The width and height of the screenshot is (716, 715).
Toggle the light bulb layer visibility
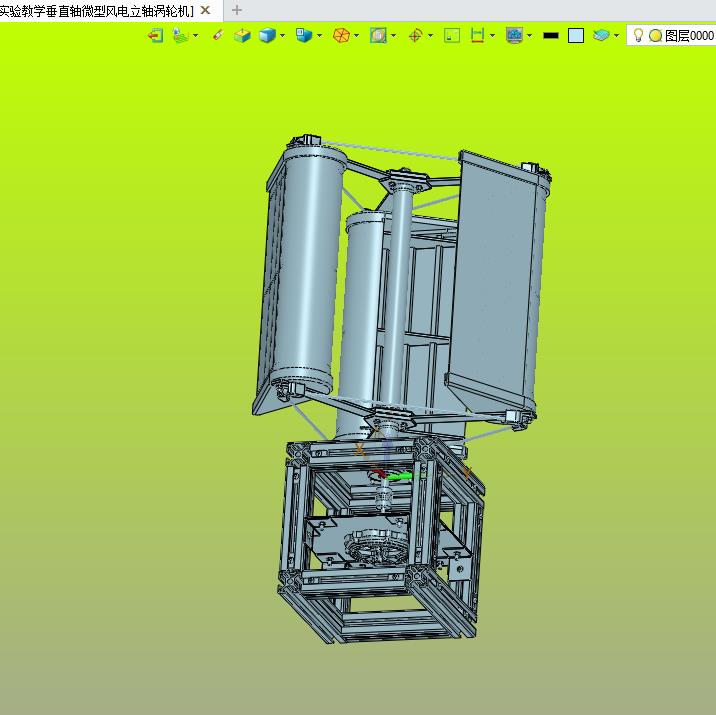(638, 35)
